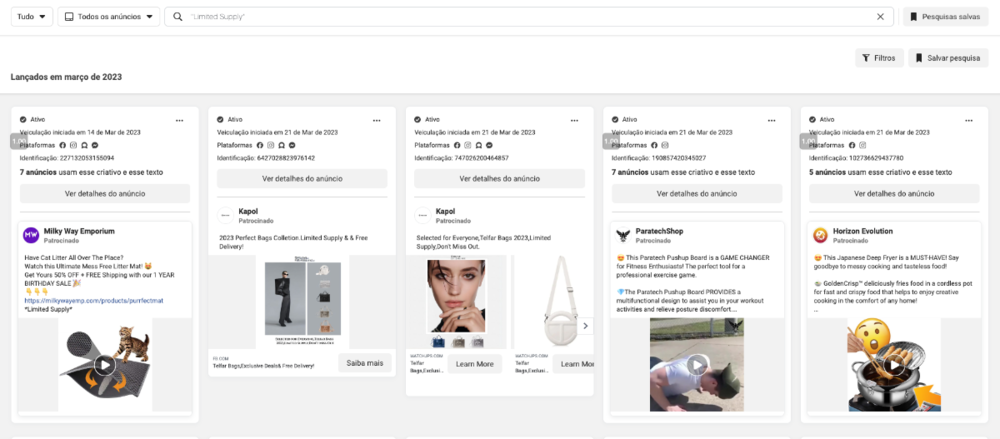Open Kapol name on Selected for Everyone ad
This screenshot has width=1000, height=439.
pos(445,211)
